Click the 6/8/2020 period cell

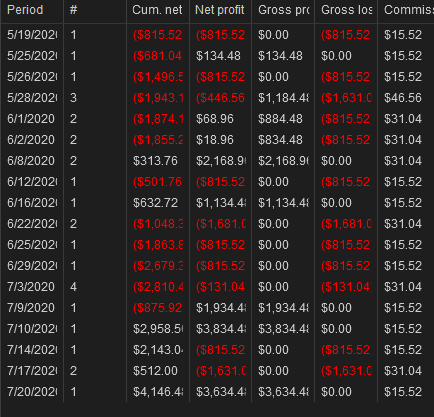[x=31, y=161]
